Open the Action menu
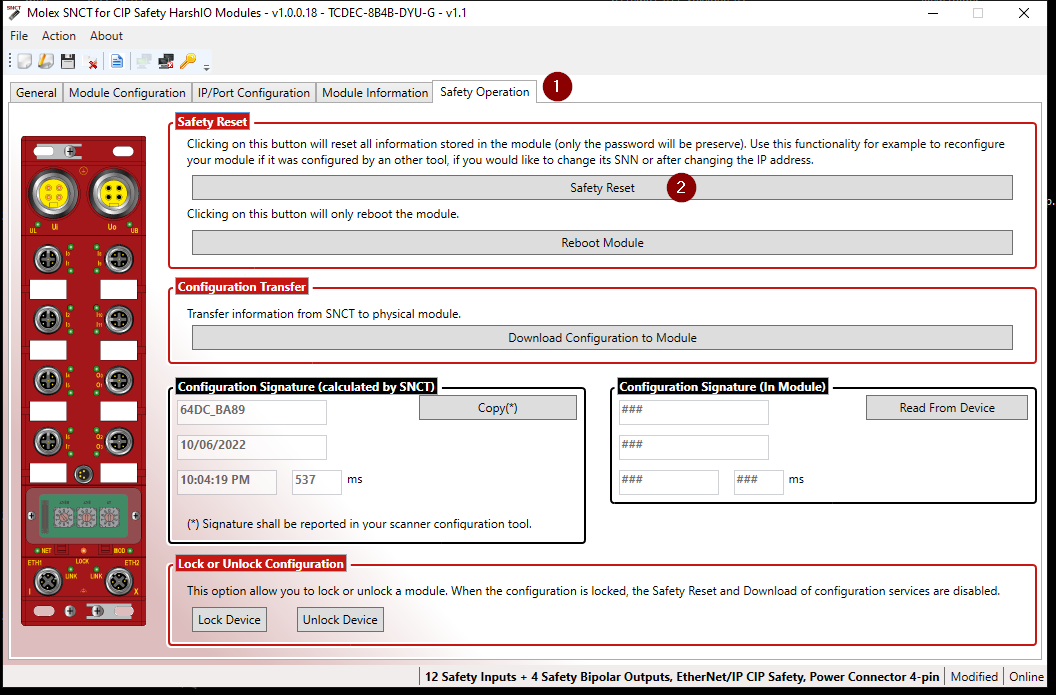The image size is (1056, 695). (x=59, y=36)
